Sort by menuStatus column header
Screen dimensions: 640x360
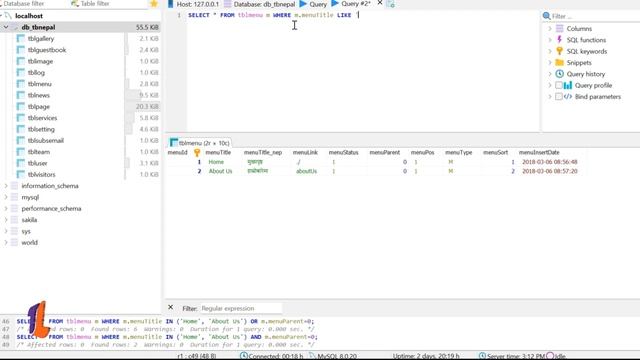click(343, 153)
